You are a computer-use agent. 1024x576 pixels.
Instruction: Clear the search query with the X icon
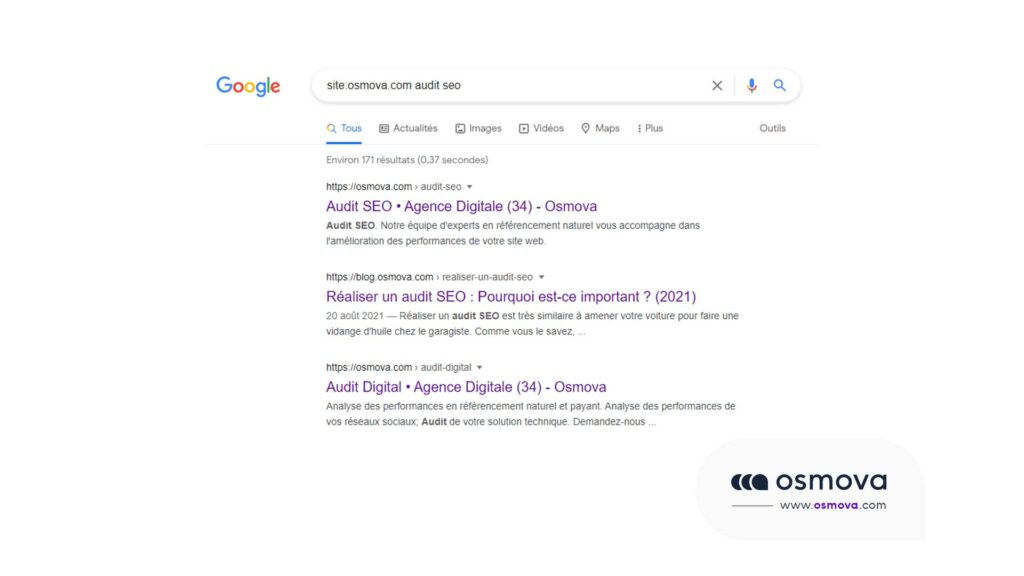[717, 85]
